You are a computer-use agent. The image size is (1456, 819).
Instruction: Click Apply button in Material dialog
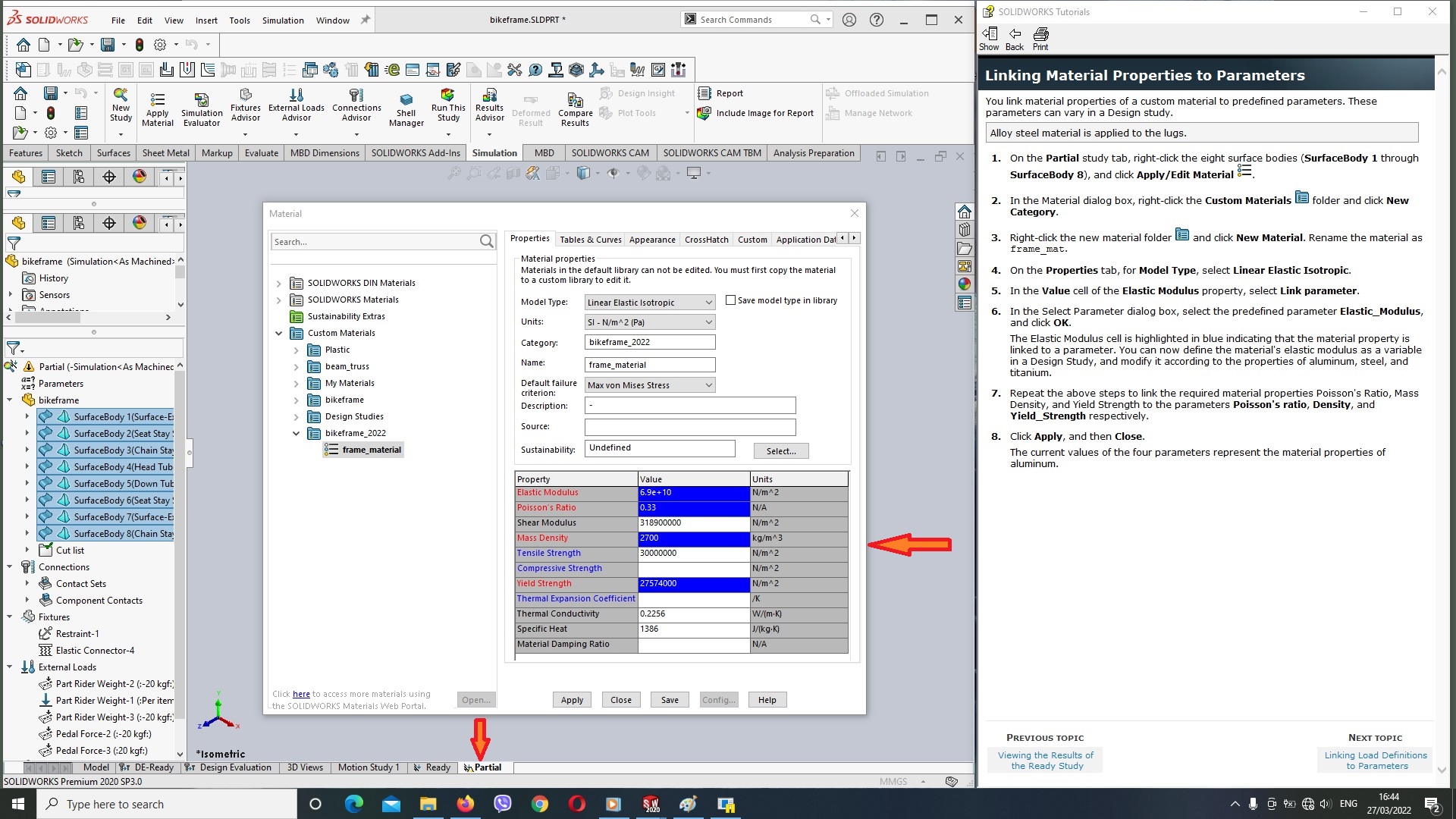(x=572, y=700)
